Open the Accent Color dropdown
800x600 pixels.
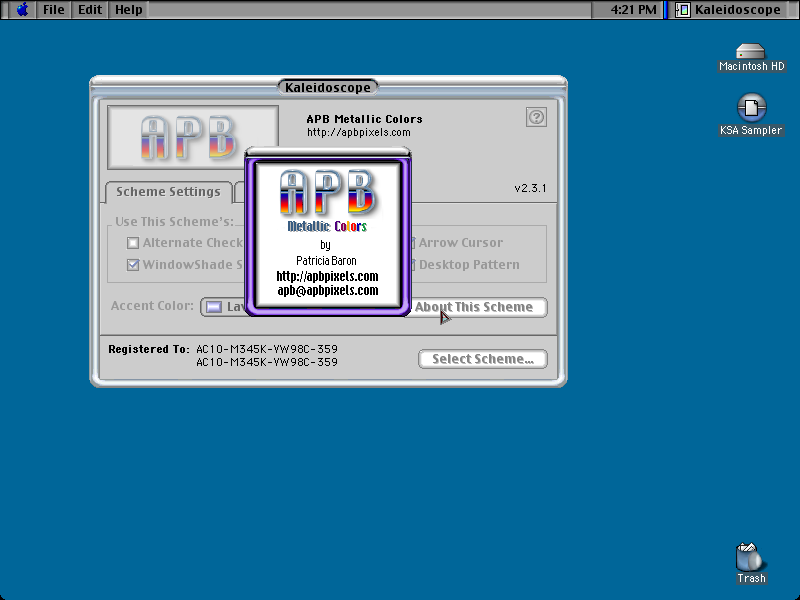(x=223, y=307)
